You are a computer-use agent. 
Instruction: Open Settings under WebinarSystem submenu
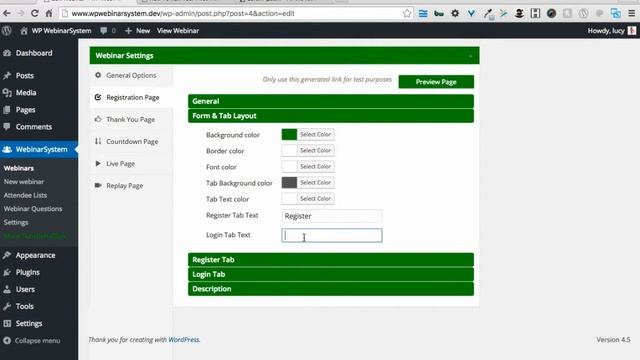click(16, 222)
